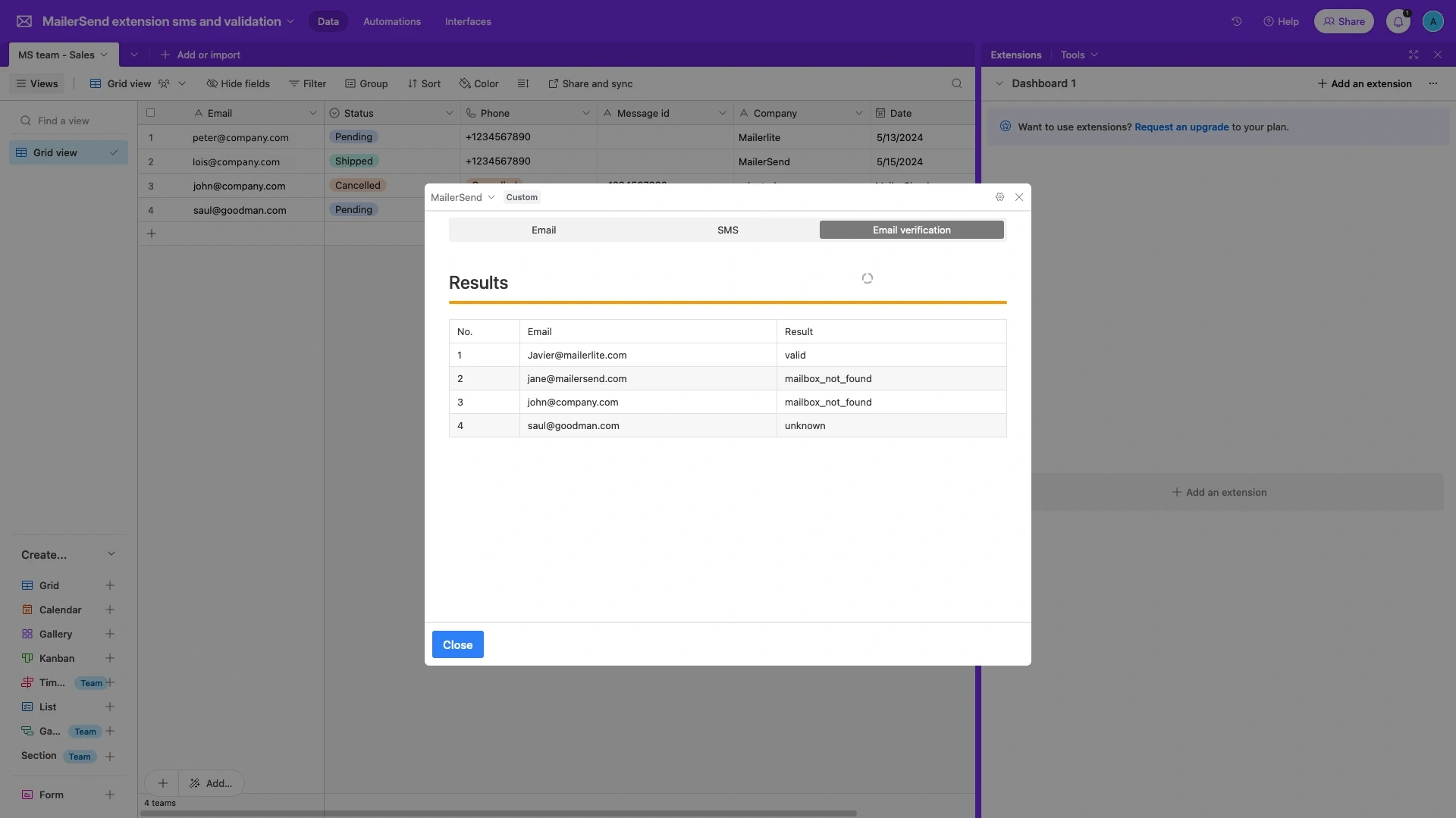1456x818 pixels.
Task: Collapse the Create section
Action: (111, 554)
